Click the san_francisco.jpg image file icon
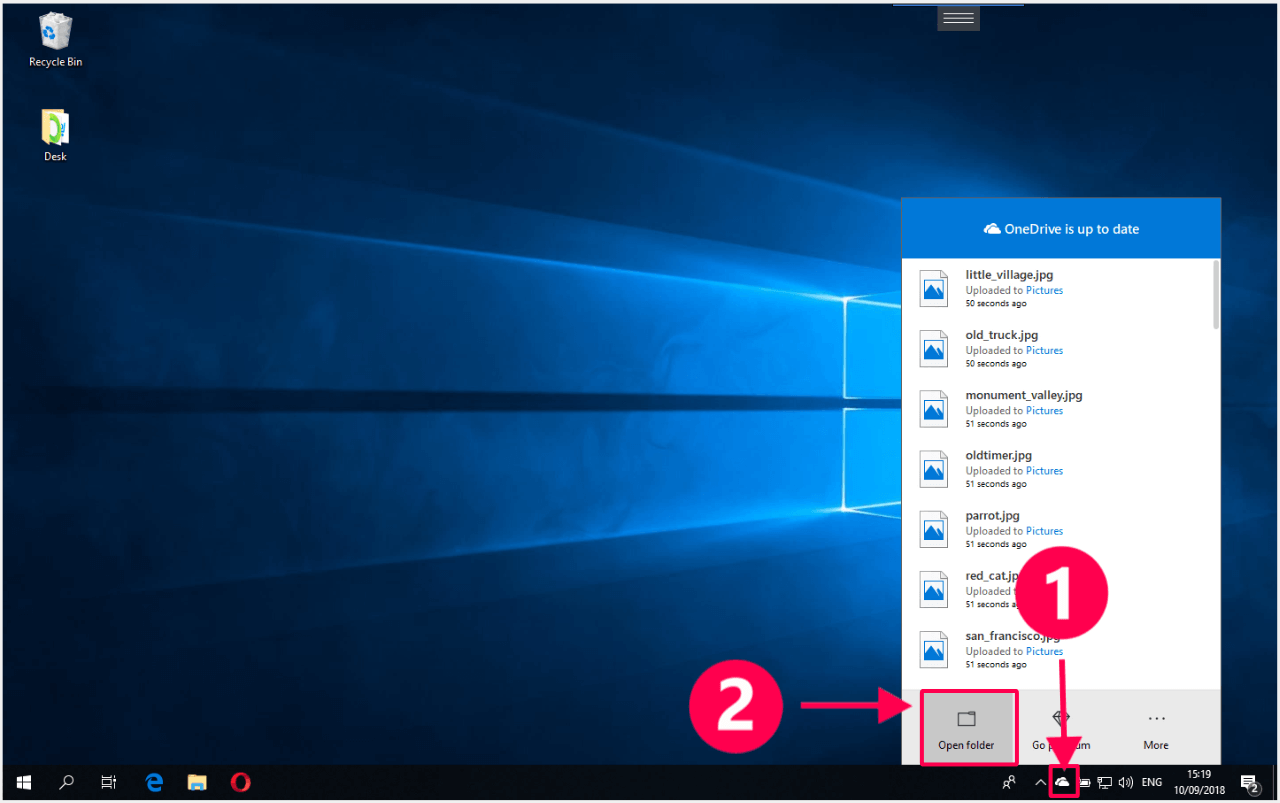This screenshot has height=803, width=1280. [934, 649]
